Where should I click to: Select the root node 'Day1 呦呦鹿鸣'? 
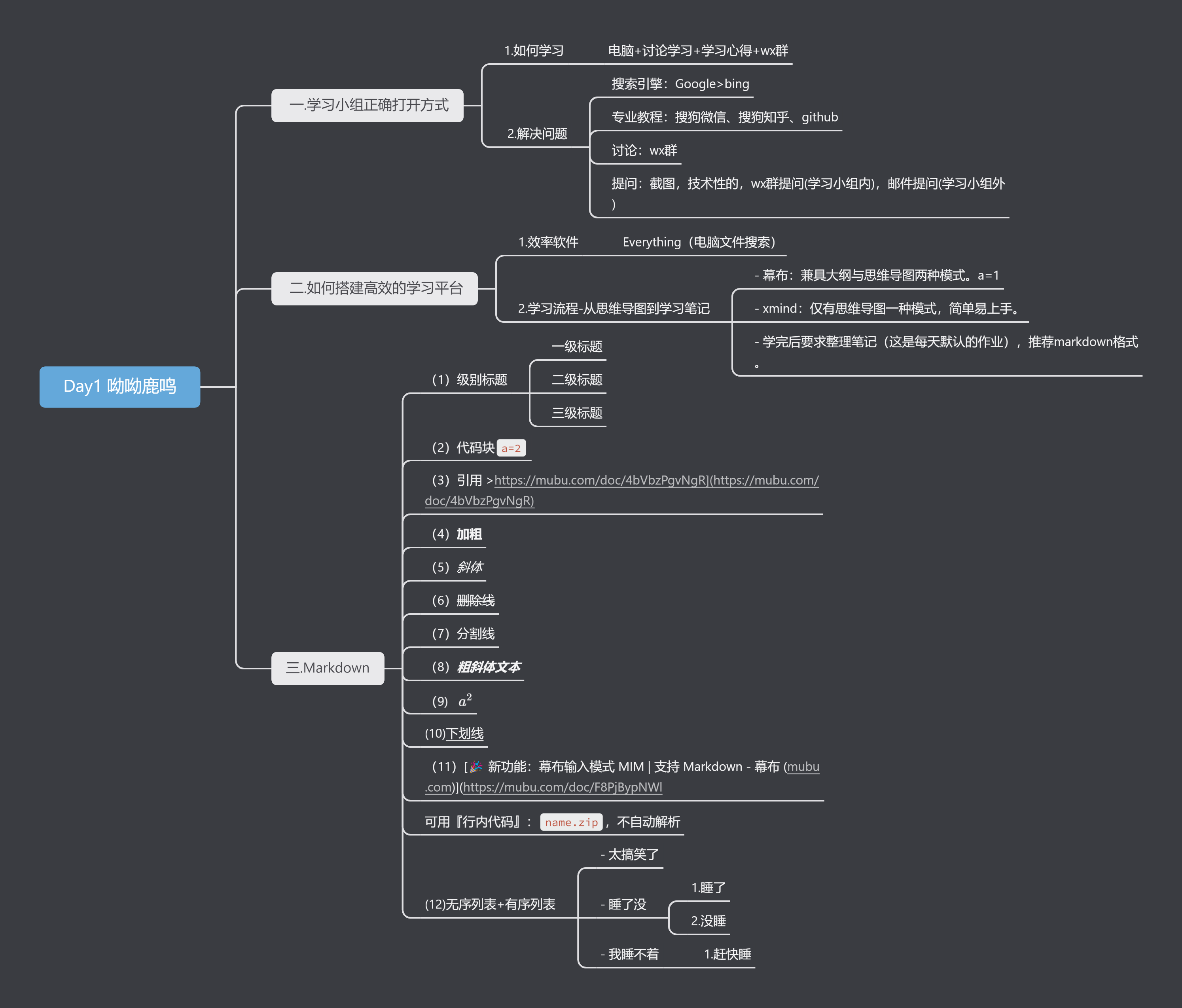(120, 387)
